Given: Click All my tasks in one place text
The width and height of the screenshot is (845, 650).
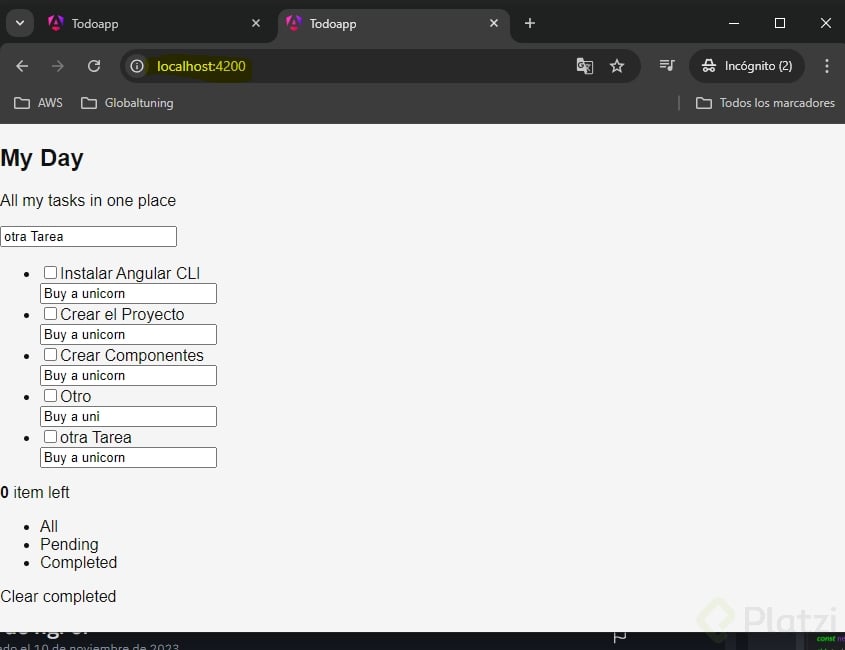Looking at the screenshot, I should [x=88, y=200].
